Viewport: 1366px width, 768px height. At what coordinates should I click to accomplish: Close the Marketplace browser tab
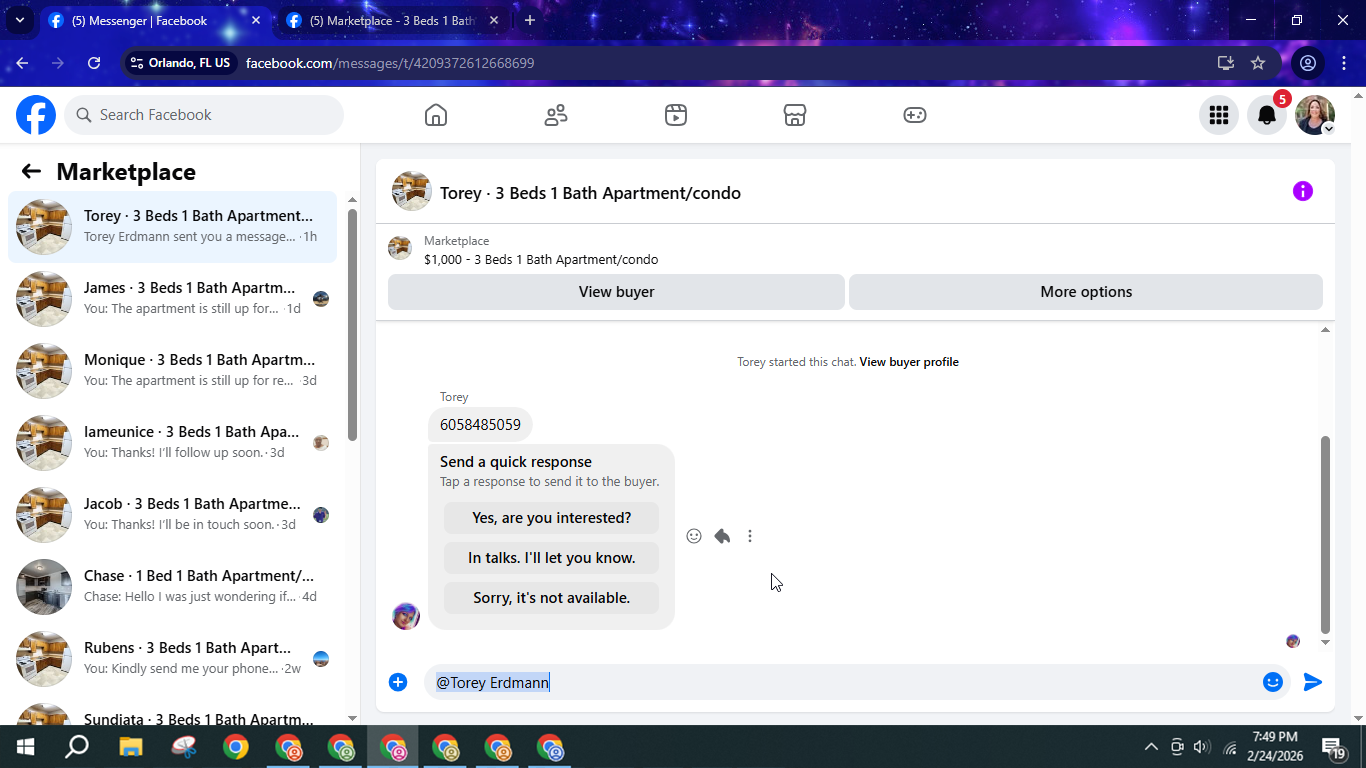point(496,20)
